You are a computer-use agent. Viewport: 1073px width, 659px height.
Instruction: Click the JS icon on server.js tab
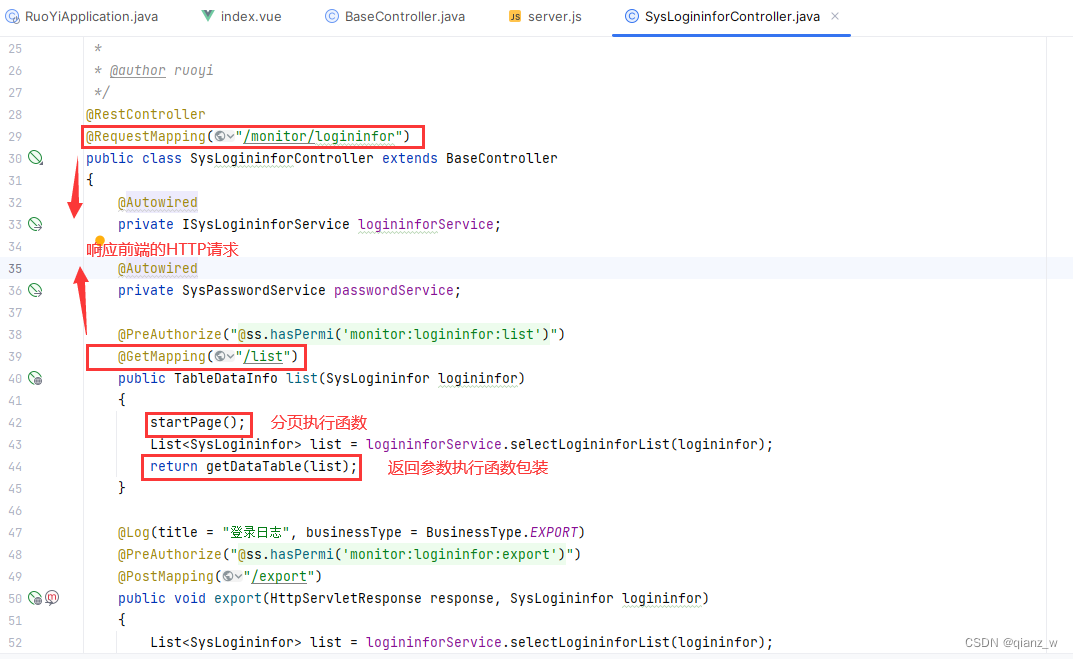click(515, 16)
